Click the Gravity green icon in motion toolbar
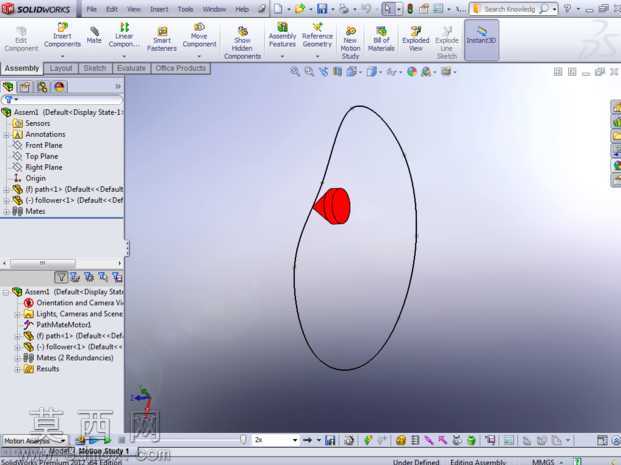Screen dimensions: 621x465 (471, 440)
